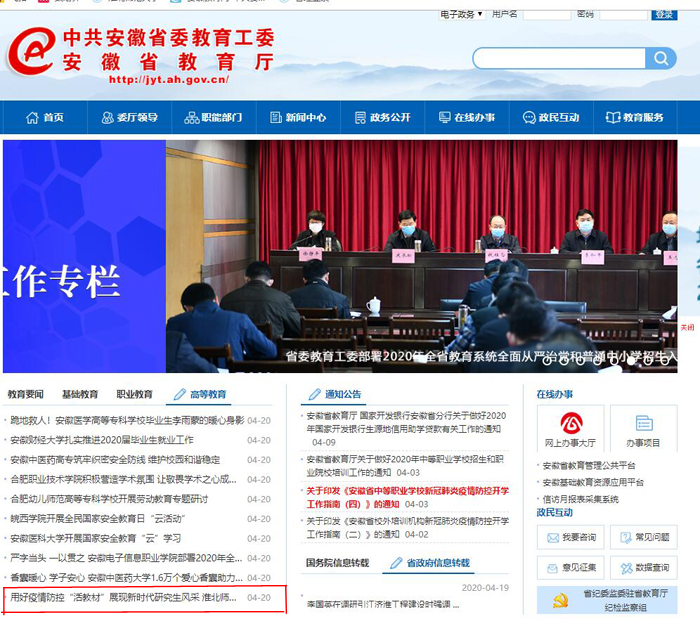Expand the 电子政务 dropdown

462,14
